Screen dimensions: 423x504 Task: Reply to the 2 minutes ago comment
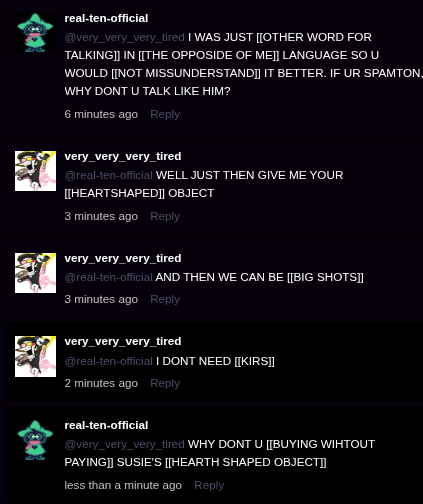(165, 383)
